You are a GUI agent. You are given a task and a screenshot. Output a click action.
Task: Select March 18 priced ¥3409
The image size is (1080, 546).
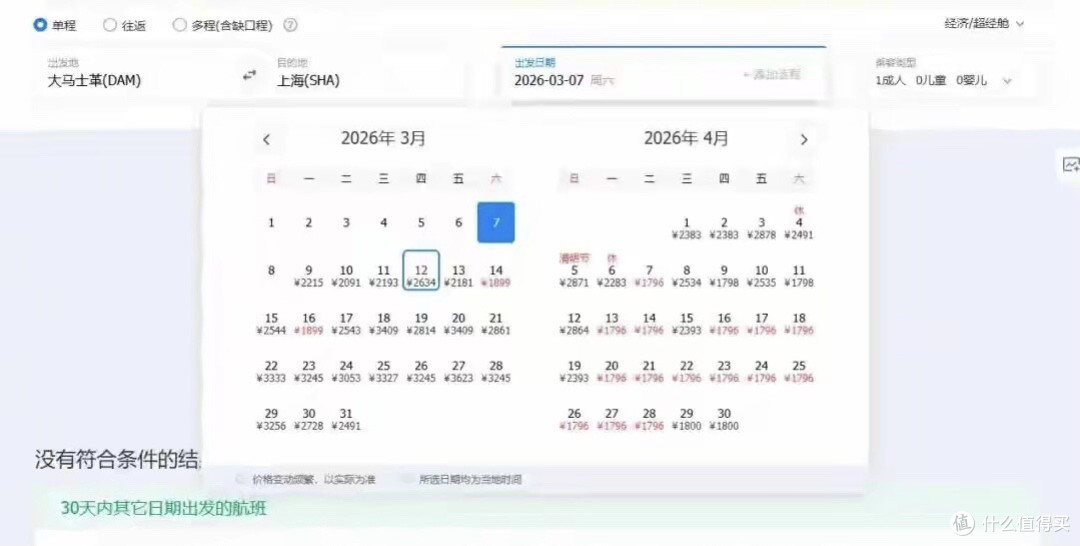coord(384,323)
